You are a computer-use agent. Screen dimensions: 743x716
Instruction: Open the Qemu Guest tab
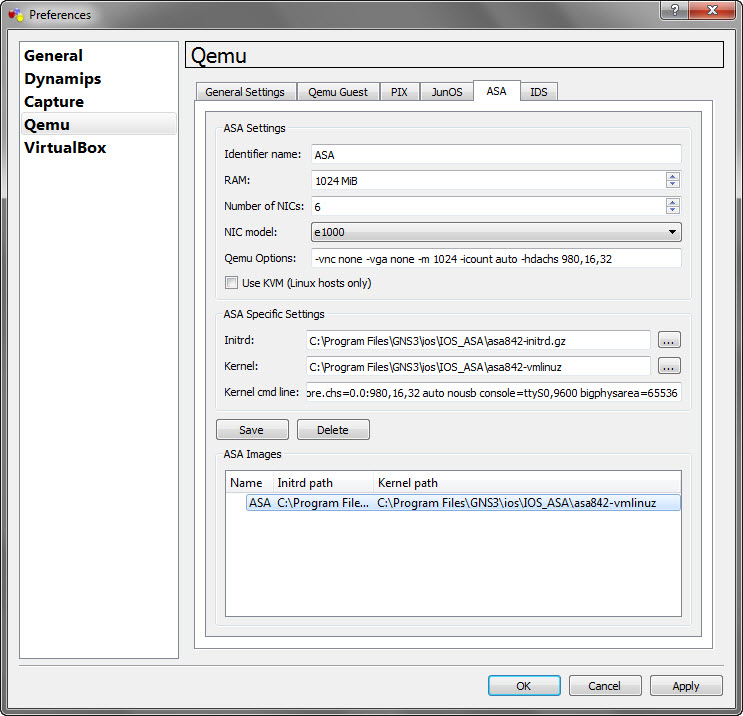coord(338,92)
